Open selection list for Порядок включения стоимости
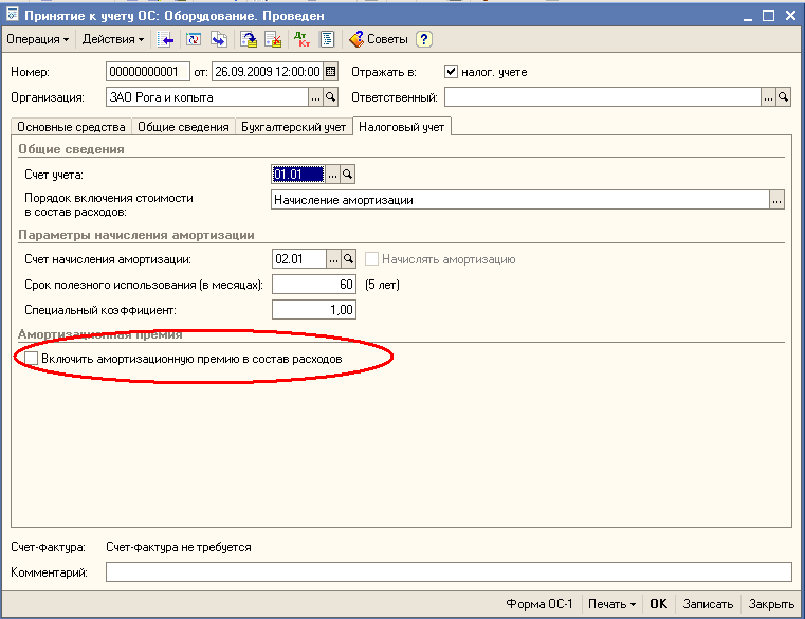 tap(777, 200)
